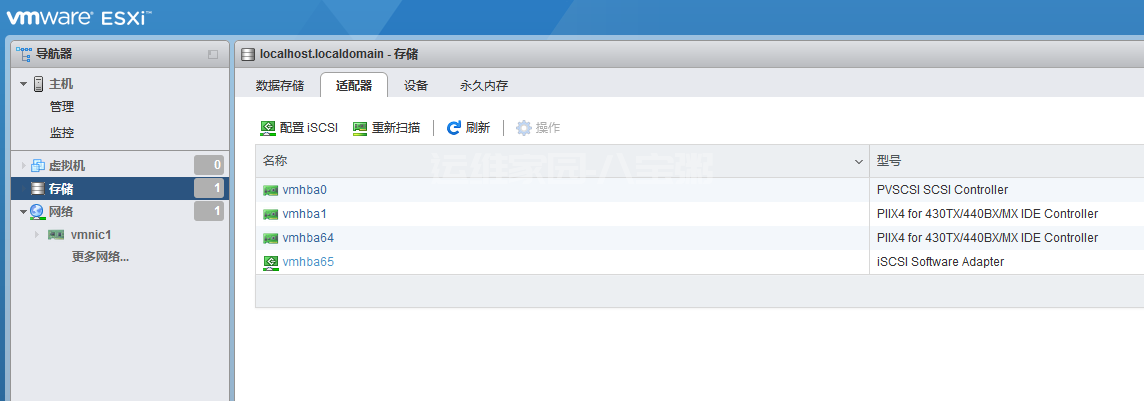Expand the 虚拟机 tree node
Screen dimensions: 1144x401
23,166
